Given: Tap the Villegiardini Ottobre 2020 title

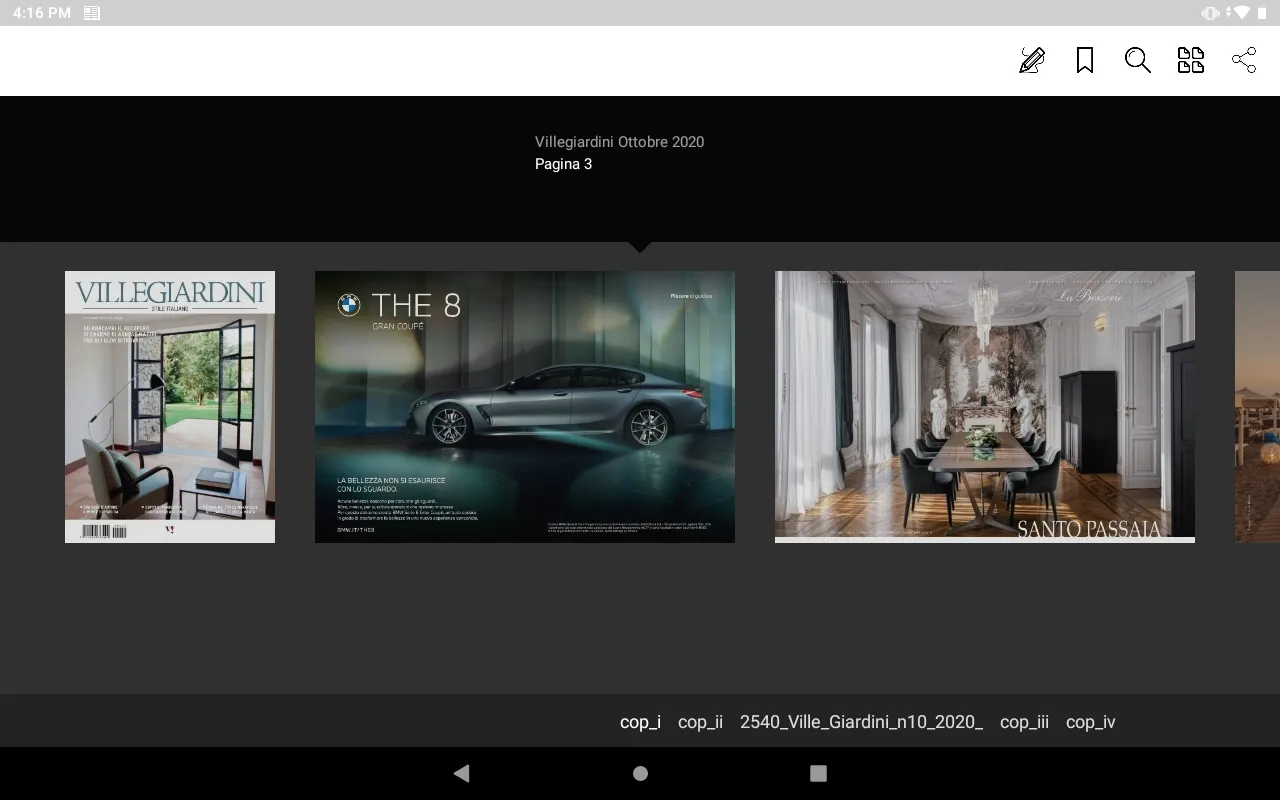Looking at the screenshot, I should pyautogui.click(x=619, y=142).
